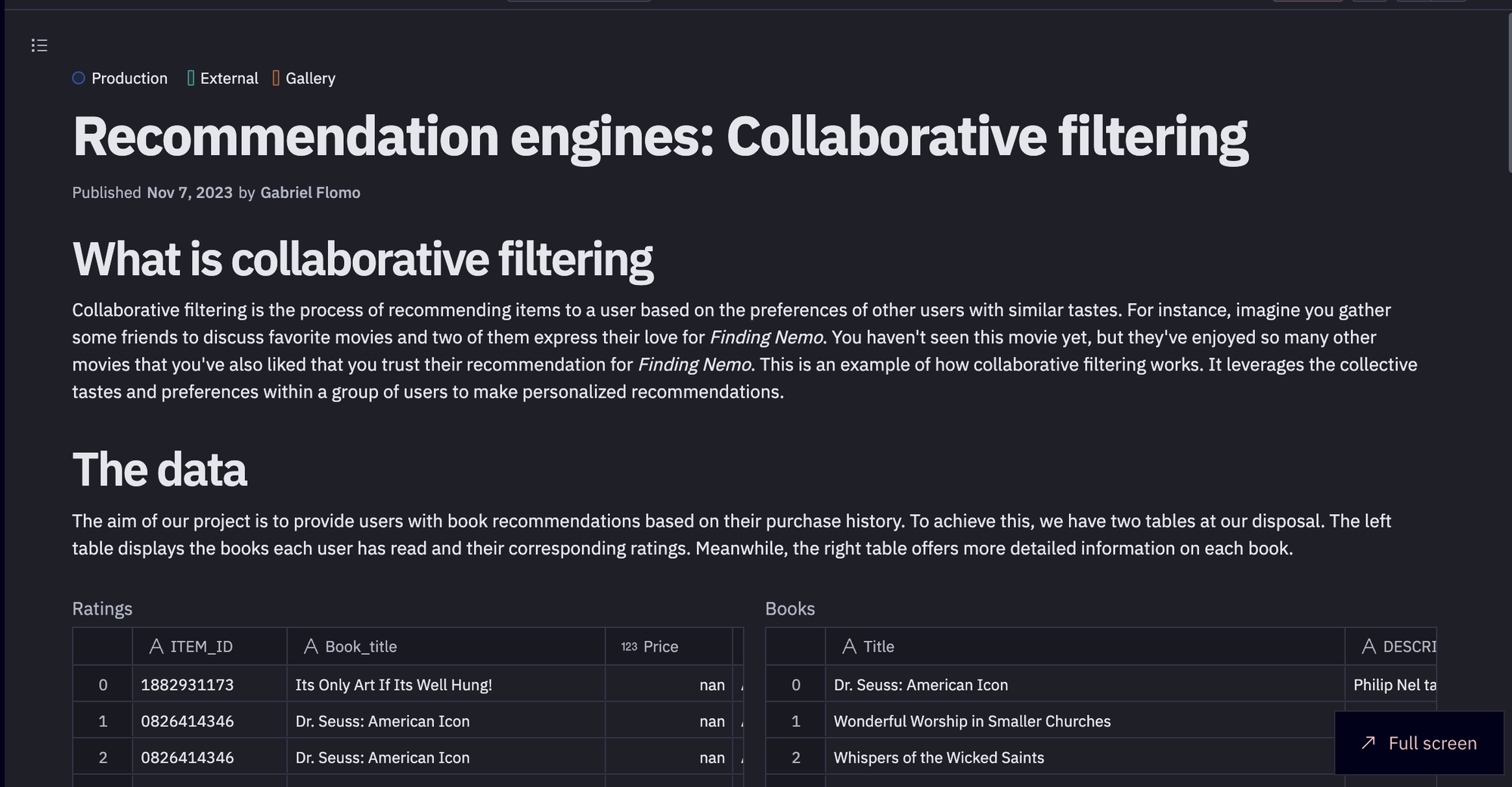This screenshot has width=1512, height=787.
Task: Click the 123 numeric-type icon beside Price
Action: pyautogui.click(x=629, y=646)
